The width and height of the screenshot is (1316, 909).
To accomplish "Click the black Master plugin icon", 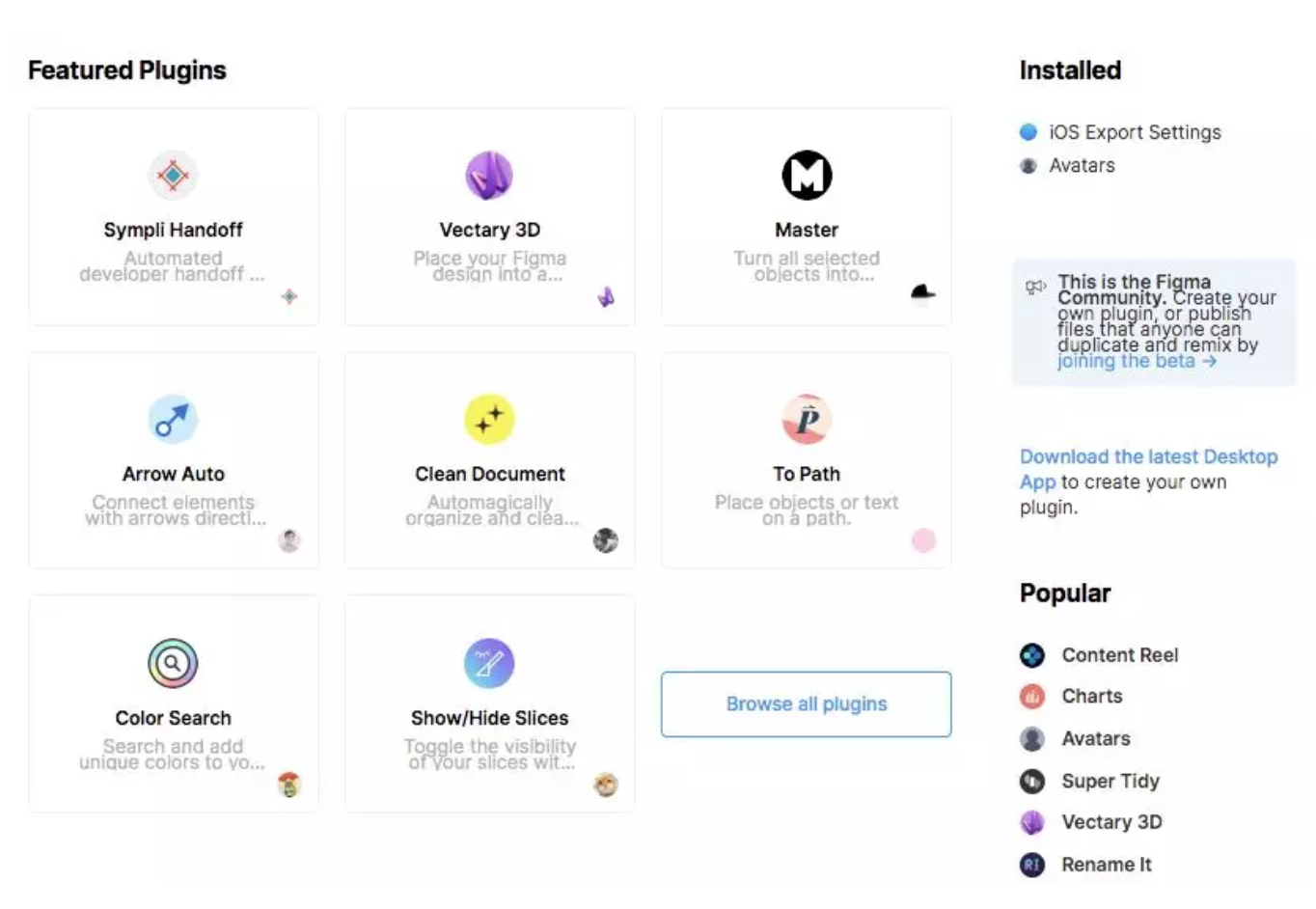I will click(807, 176).
